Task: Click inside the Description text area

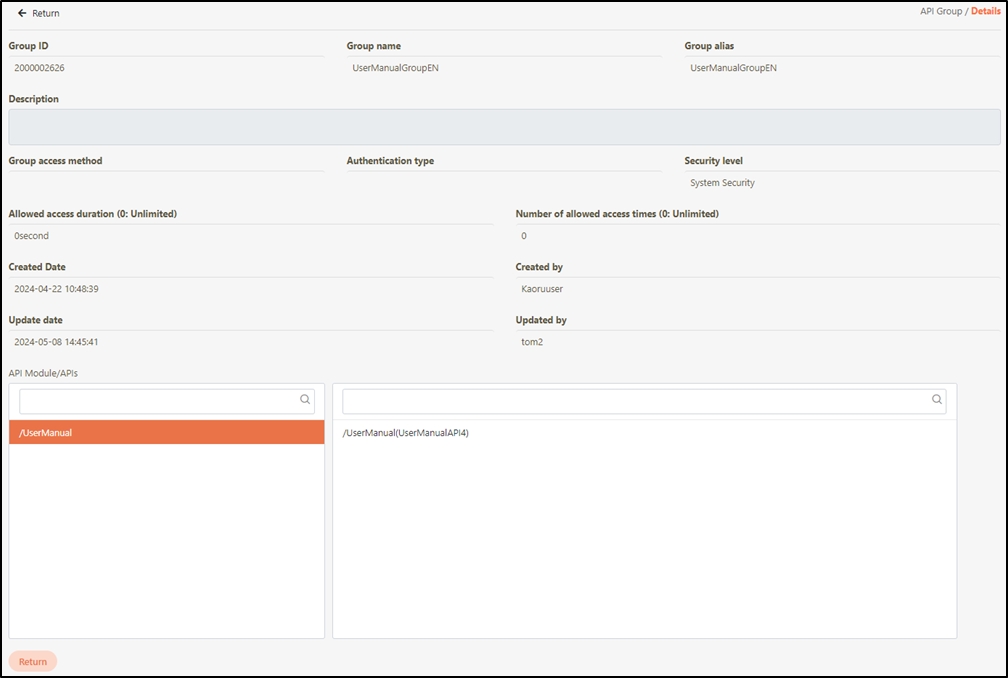Action: point(504,127)
